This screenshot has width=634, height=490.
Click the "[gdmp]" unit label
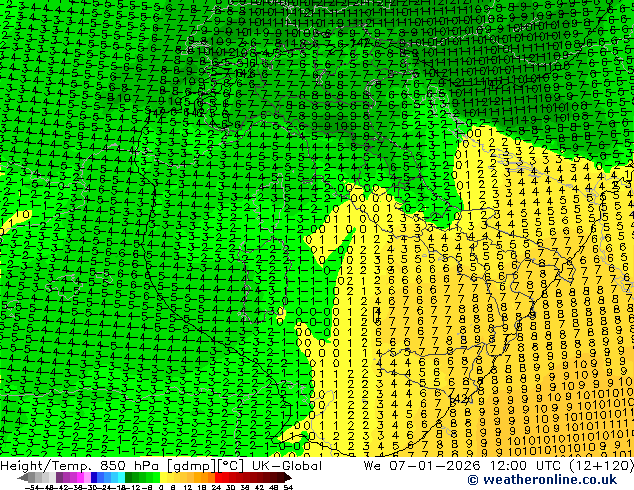(192, 466)
